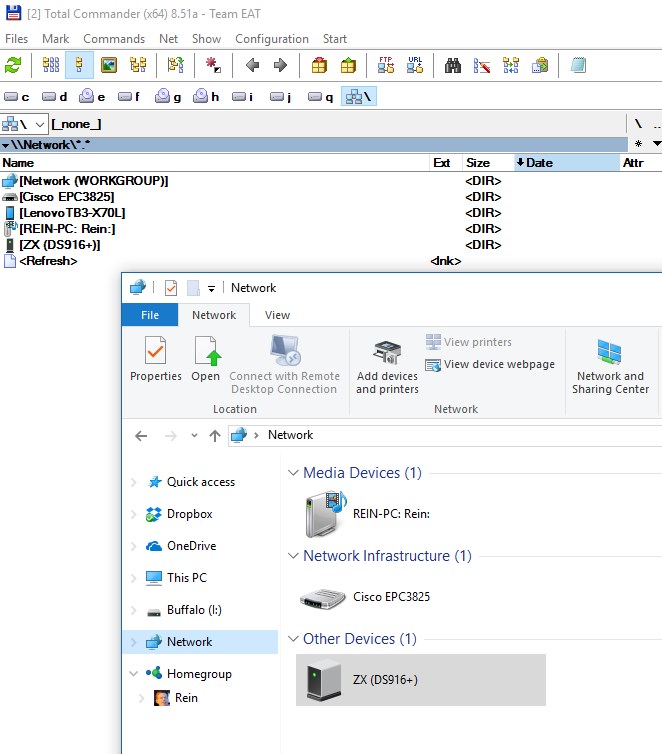
Task: Open FTP connect toolbar icon
Action: (386, 65)
